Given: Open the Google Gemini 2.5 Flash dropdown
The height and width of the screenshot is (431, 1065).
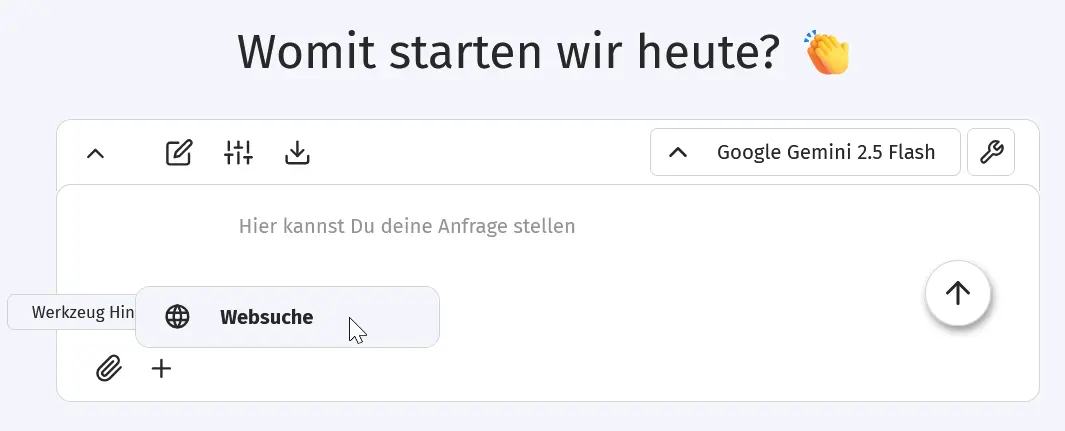Looking at the screenshot, I should point(825,153).
